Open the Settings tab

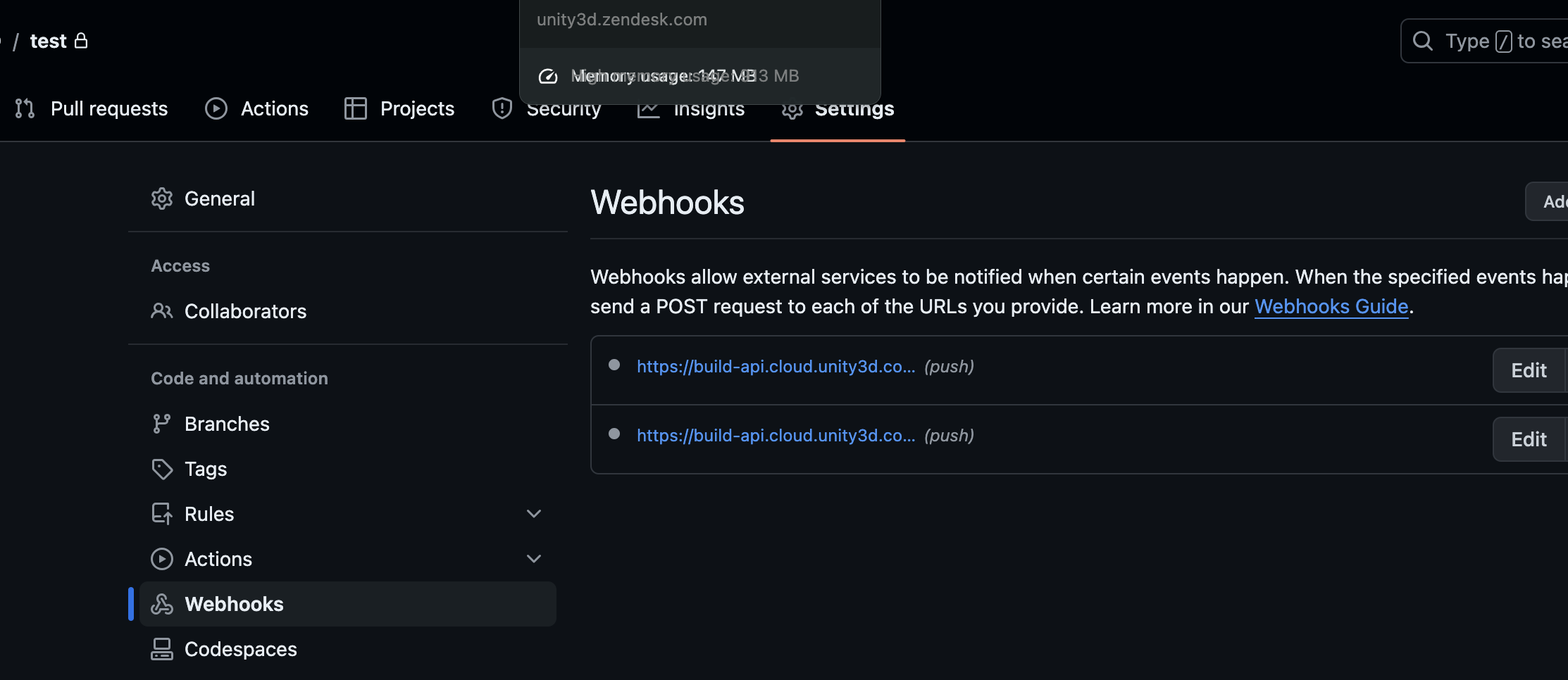(x=853, y=110)
